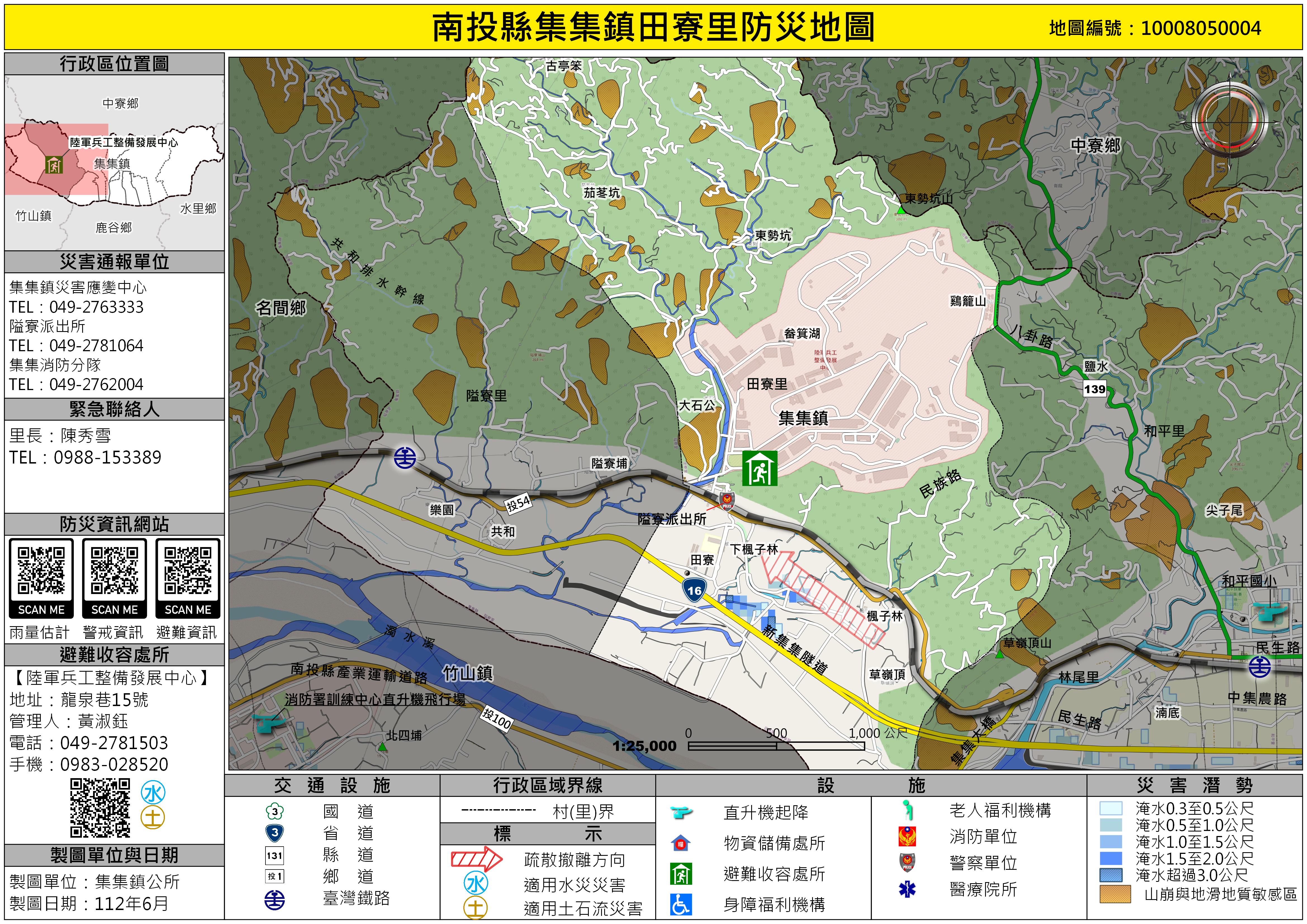
Task: Click the police station marker at 隘寮派出所
Action: pyautogui.click(x=727, y=501)
